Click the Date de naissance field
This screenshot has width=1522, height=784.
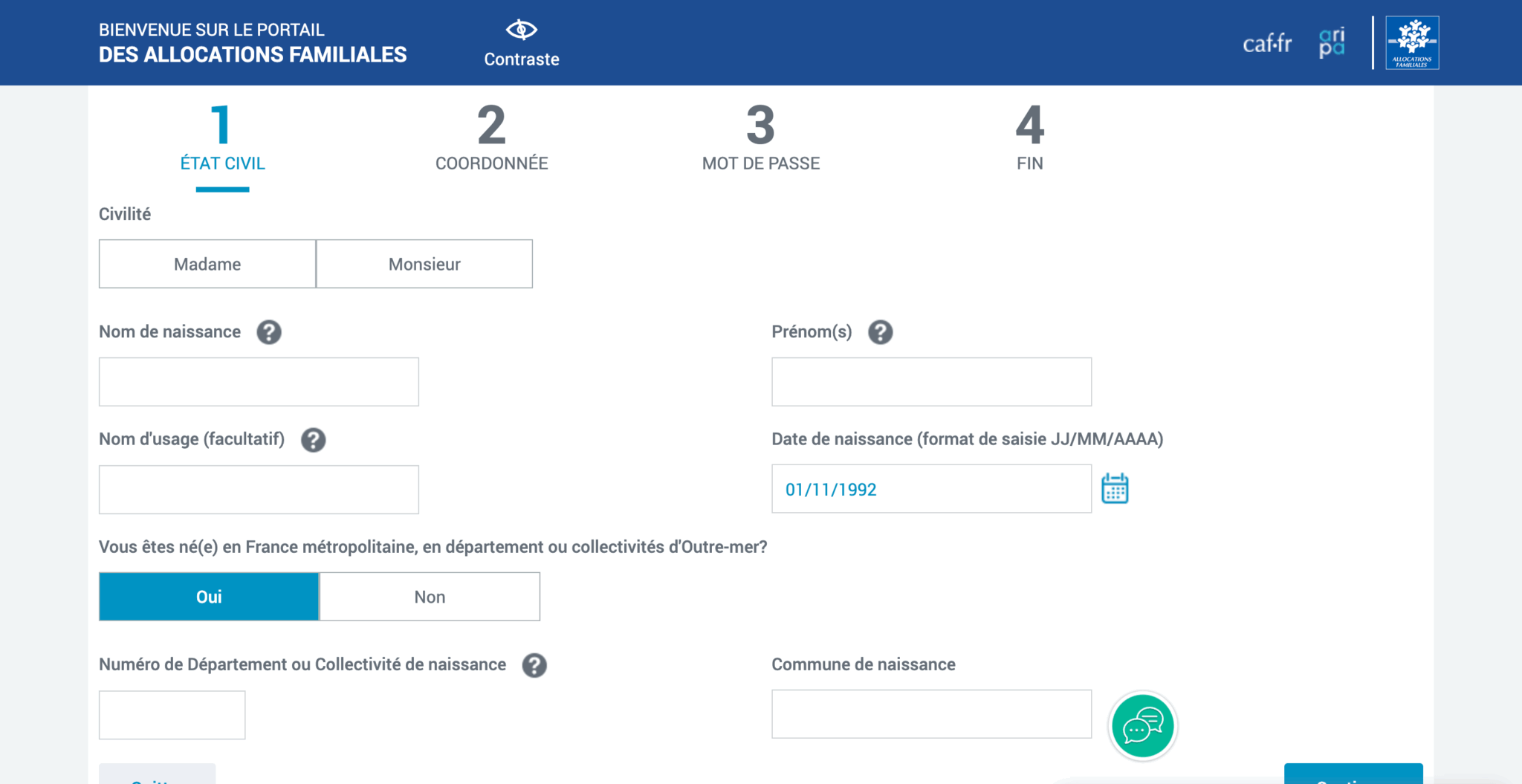click(x=931, y=489)
